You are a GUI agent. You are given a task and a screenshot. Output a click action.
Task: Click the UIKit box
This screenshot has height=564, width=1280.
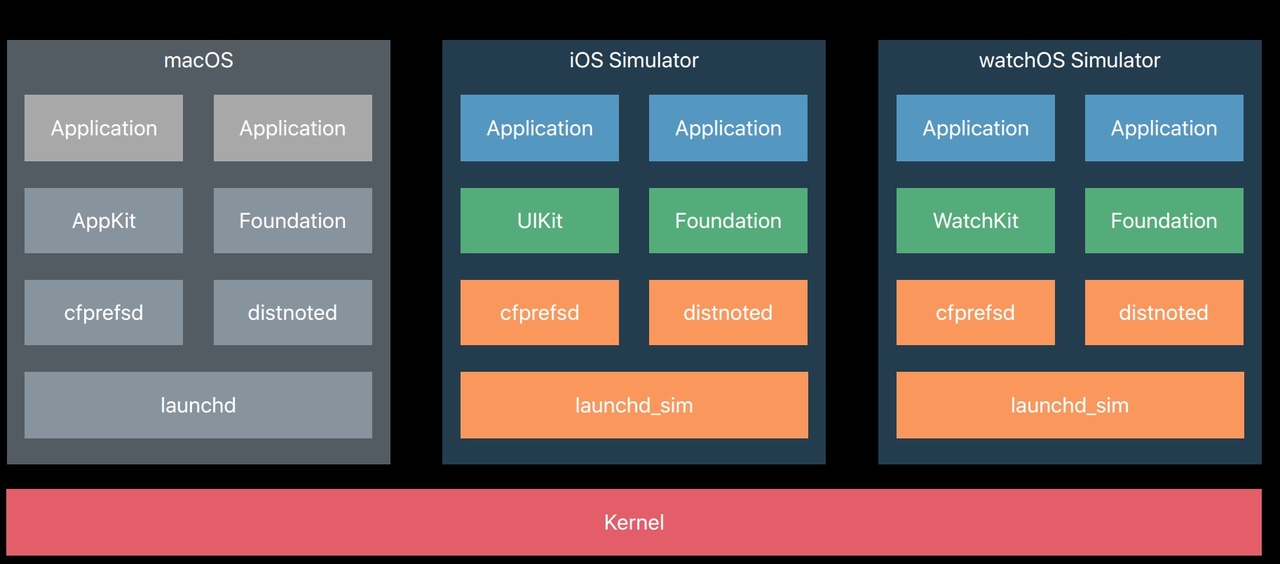pos(540,220)
